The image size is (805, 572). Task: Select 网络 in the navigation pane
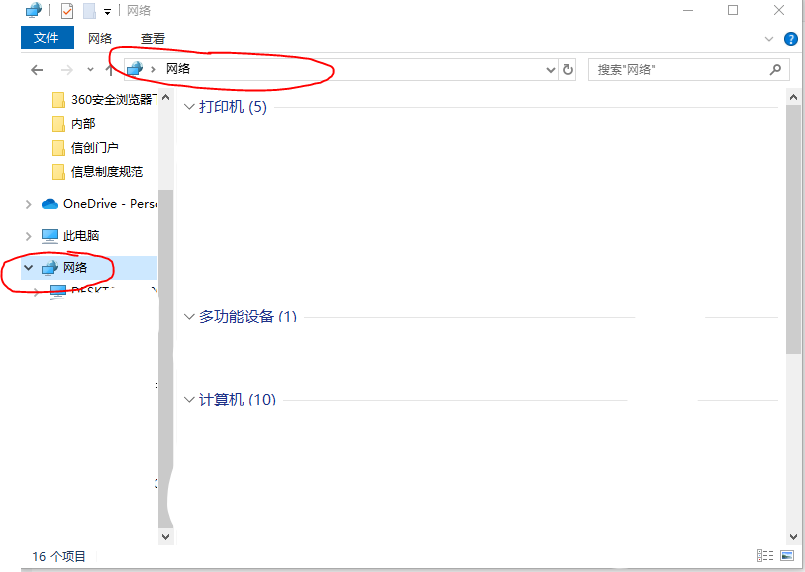tap(89, 268)
